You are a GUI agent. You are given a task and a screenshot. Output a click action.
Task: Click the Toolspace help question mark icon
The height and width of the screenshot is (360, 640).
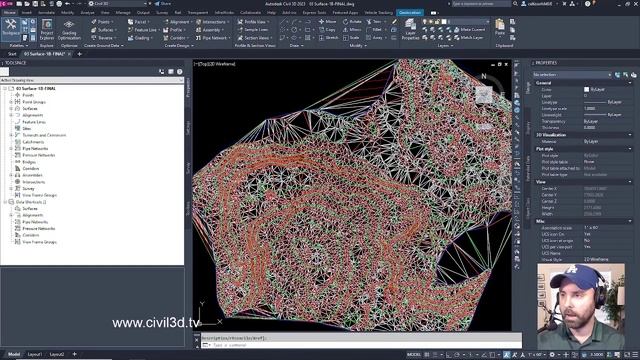180,71
